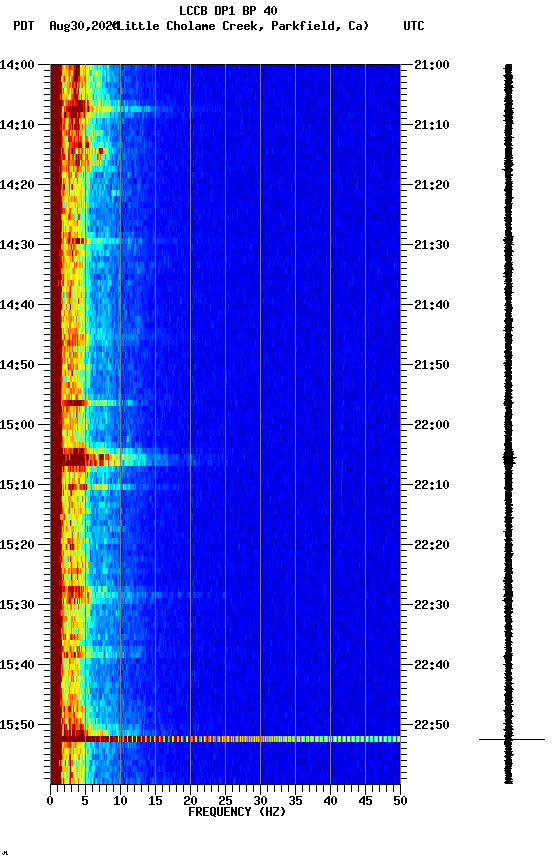
Task: Click the 'Little Cholame Creek, Parkfield, Ca' subtitle
Action: [242, 26]
